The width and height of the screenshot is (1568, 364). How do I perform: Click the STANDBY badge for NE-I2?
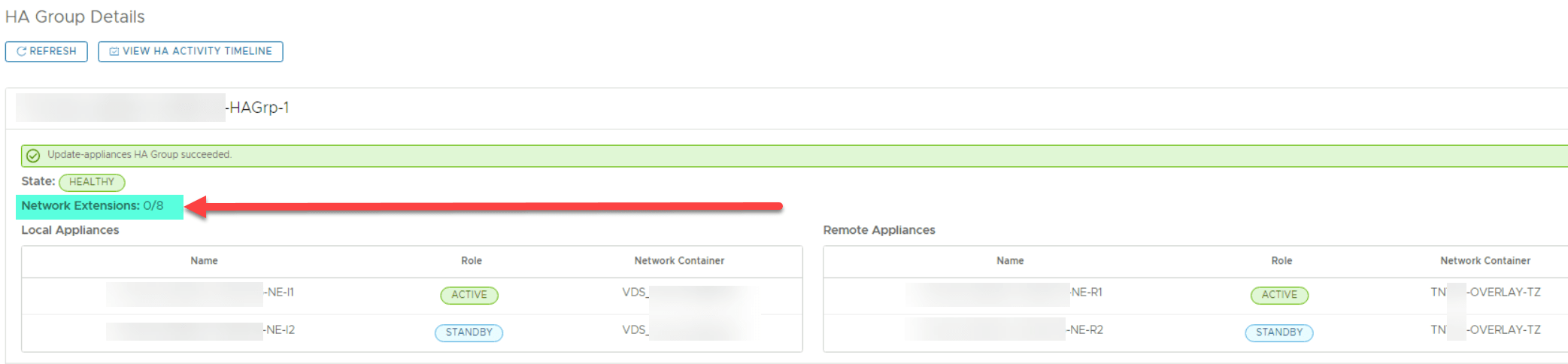[x=469, y=332]
